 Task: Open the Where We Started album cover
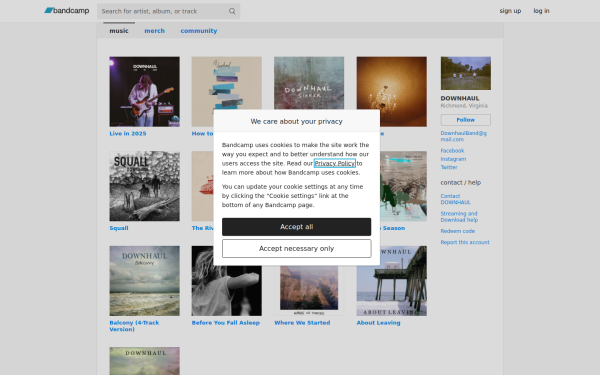(309, 291)
